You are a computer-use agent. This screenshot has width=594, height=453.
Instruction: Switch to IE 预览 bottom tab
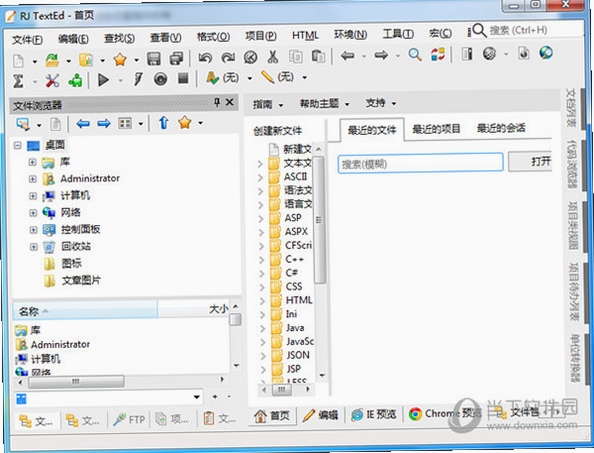[374, 414]
